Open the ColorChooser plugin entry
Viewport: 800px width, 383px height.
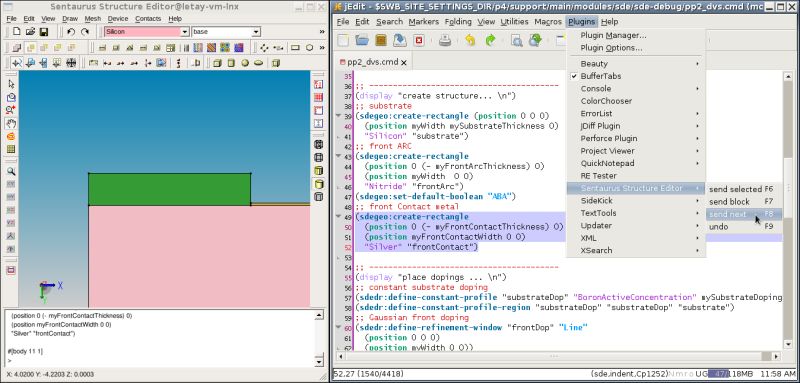pyautogui.click(x=636, y=101)
